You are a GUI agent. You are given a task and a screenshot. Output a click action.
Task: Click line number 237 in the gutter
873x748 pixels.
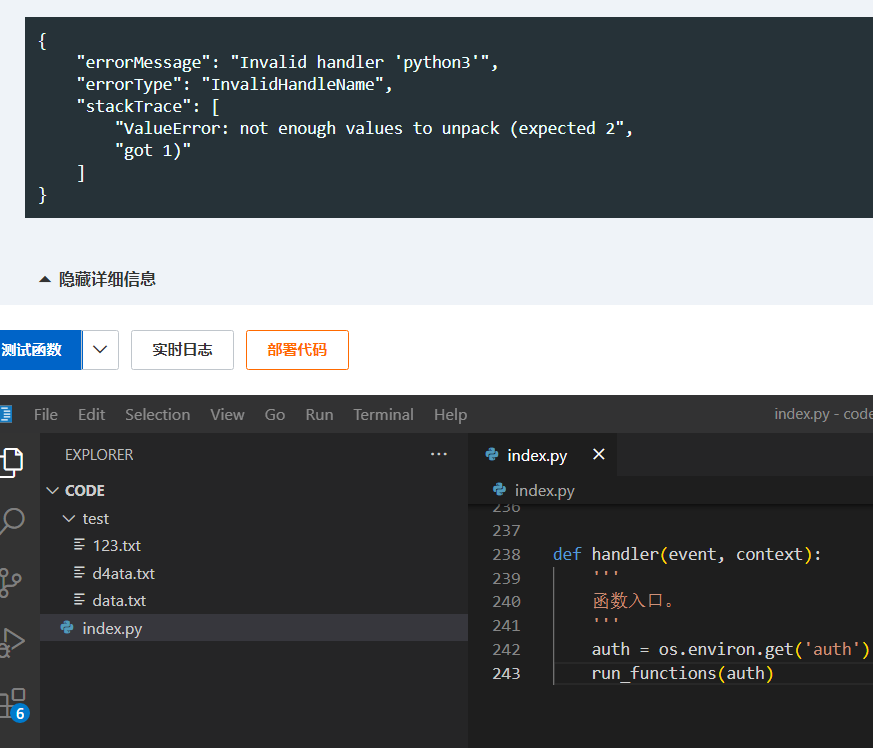coord(507,530)
